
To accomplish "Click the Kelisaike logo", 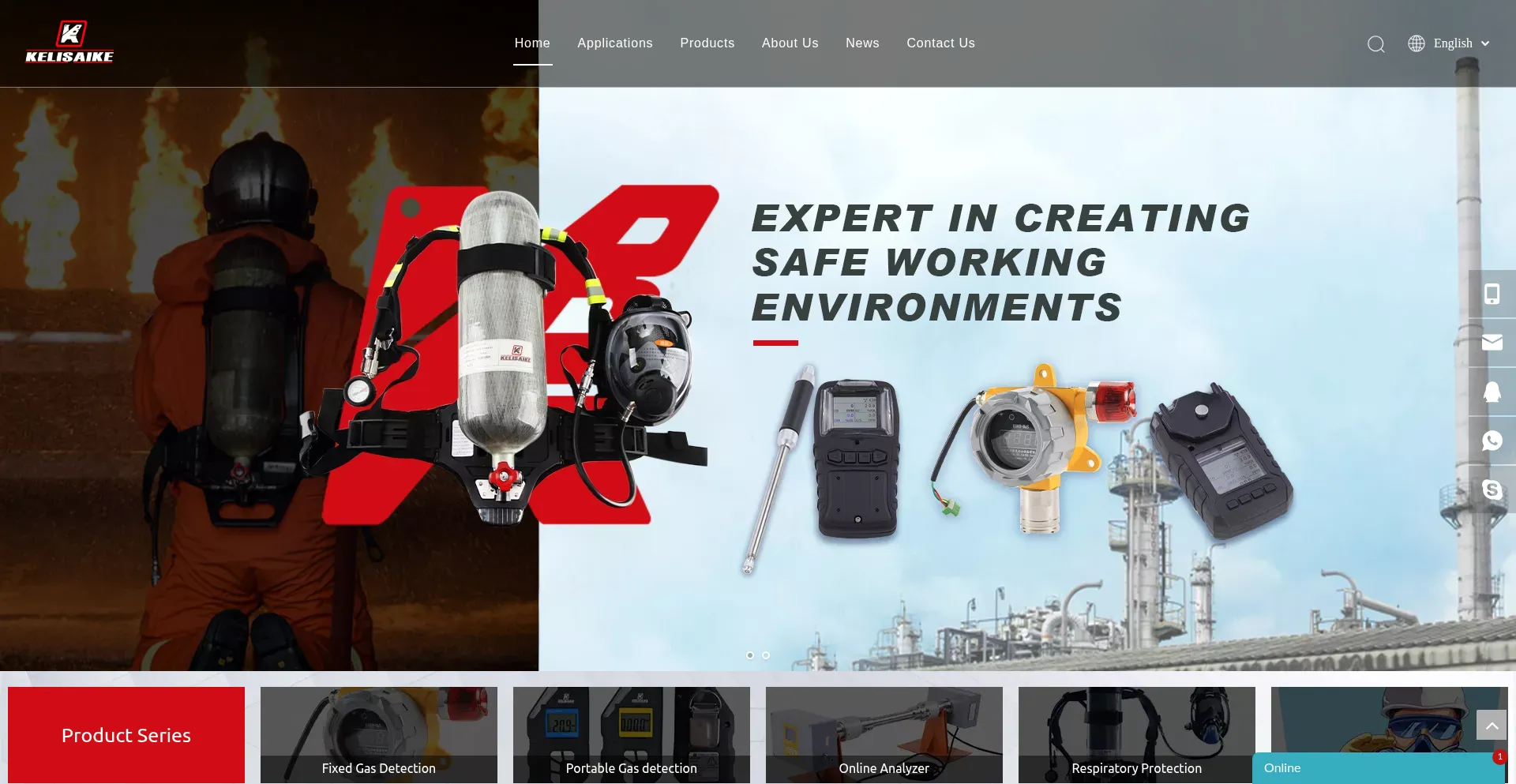I will (x=69, y=42).
